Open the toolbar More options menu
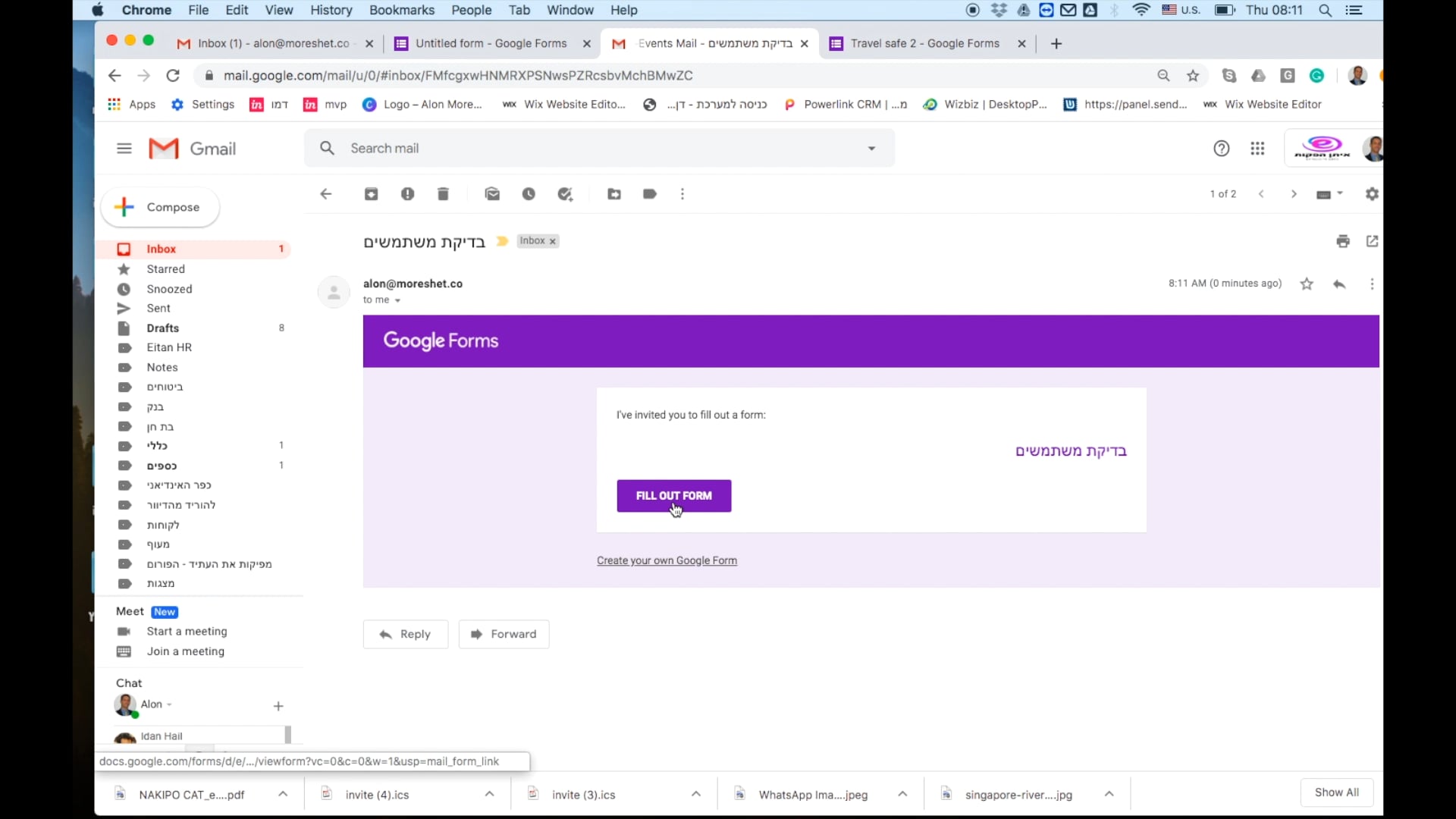Viewport: 1456px width, 819px height. point(682,194)
